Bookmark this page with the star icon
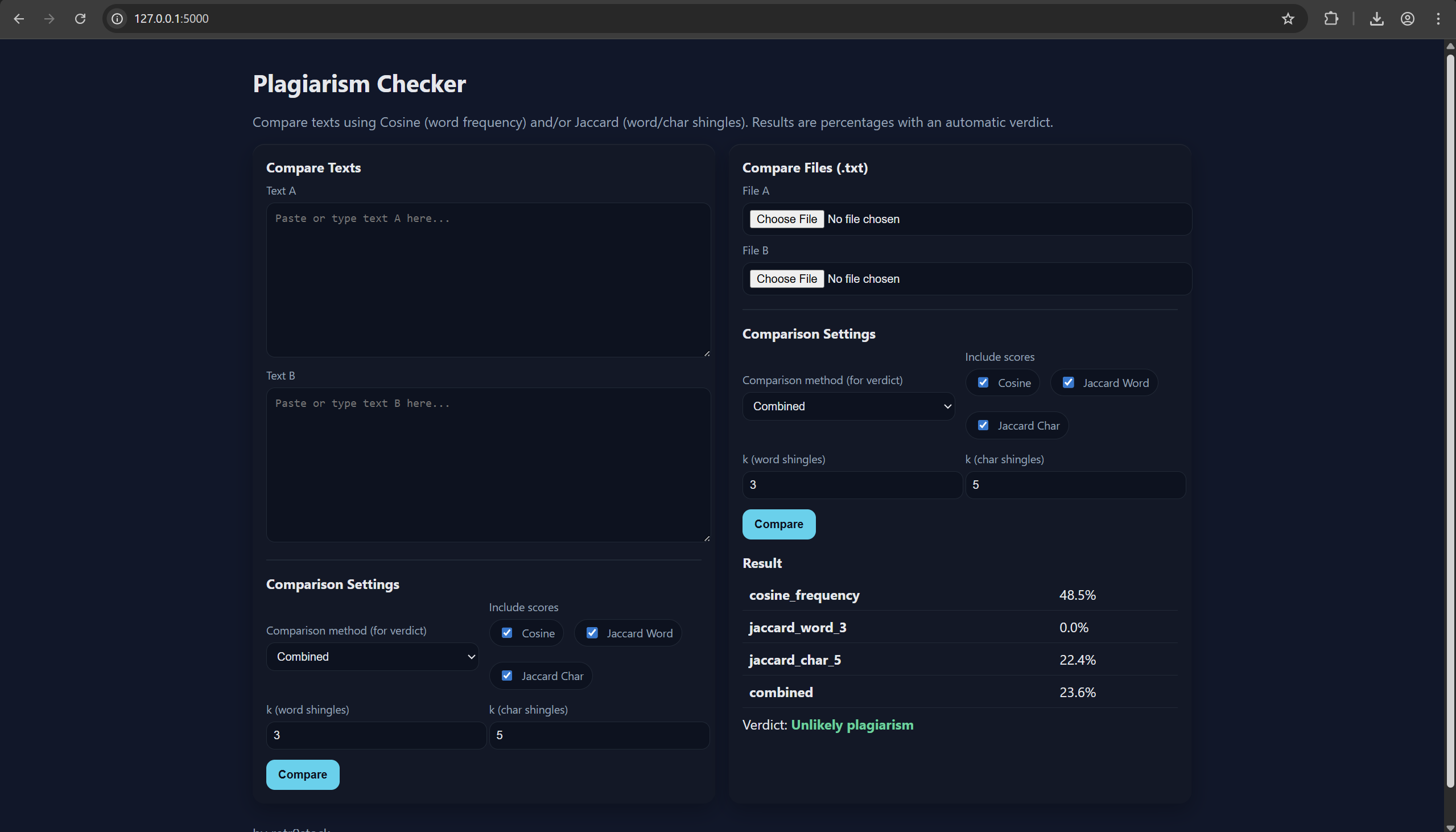Viewport: 1456px width, 832px height. [x=1287, y=19]
